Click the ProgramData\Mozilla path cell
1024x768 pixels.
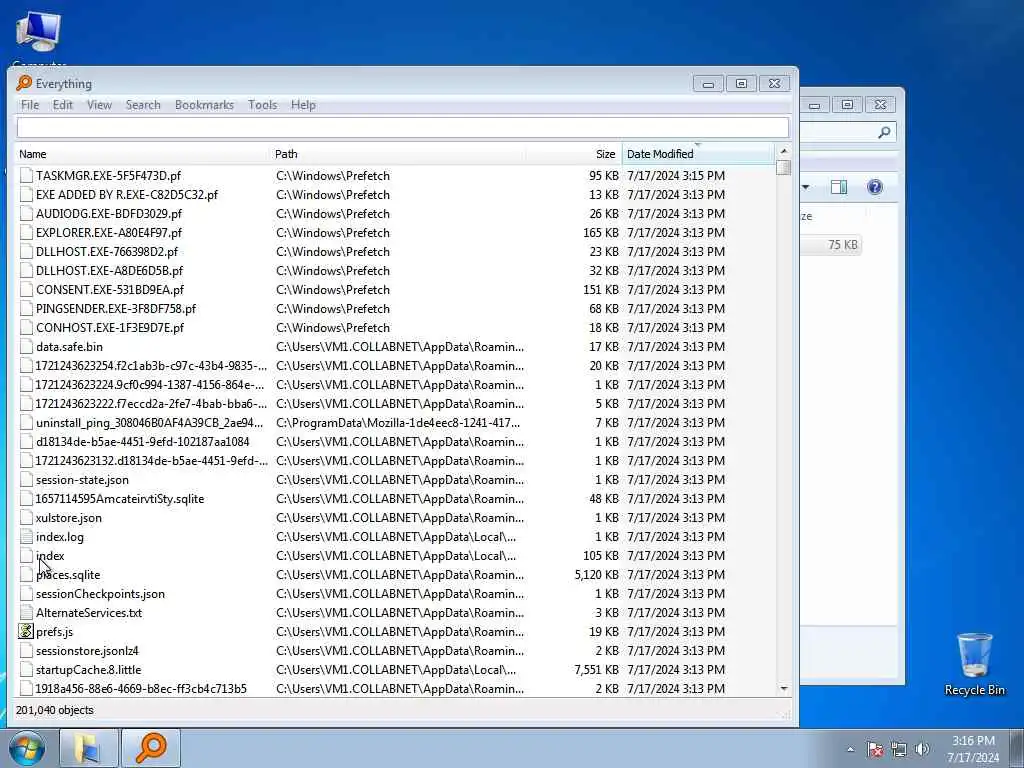pos(398,423)
